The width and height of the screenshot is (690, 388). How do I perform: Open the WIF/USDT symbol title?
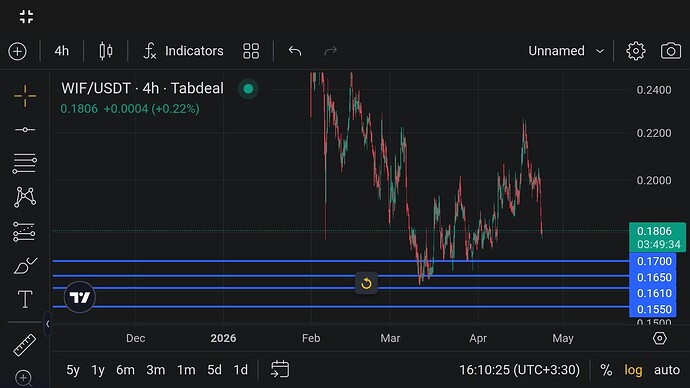[x=142, y=88]
